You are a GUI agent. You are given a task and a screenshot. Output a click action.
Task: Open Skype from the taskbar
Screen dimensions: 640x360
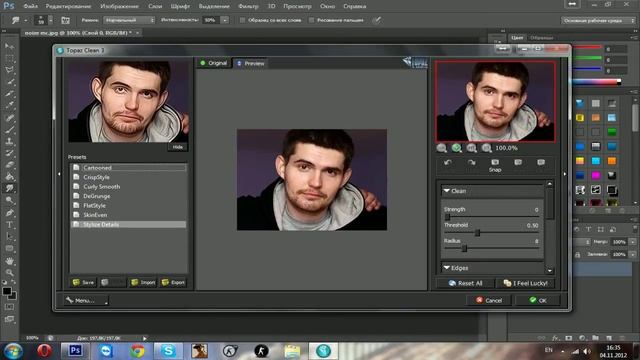[x=168, y=351]
